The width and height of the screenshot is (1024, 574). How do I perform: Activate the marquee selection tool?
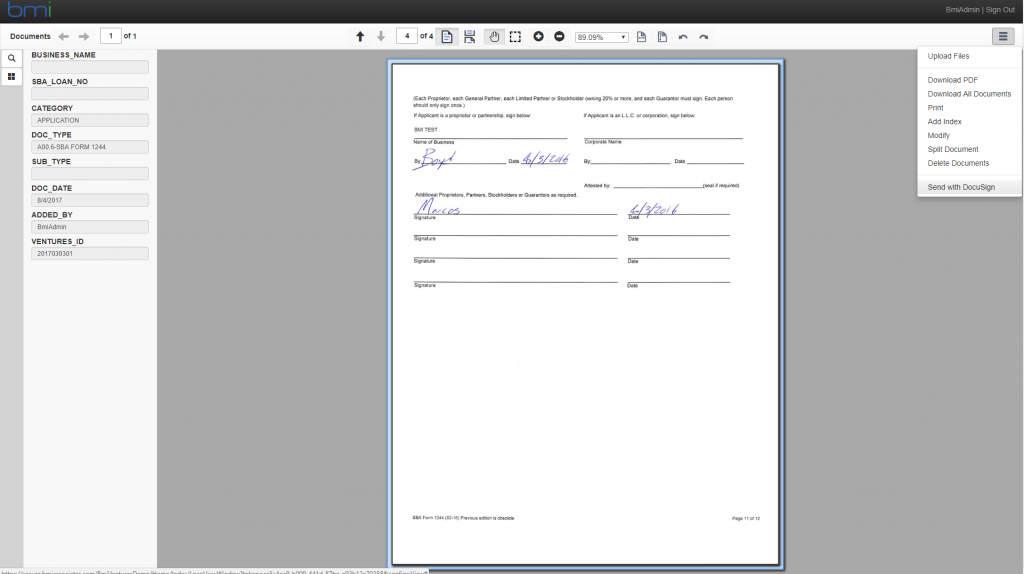click(x=515, y=37)
